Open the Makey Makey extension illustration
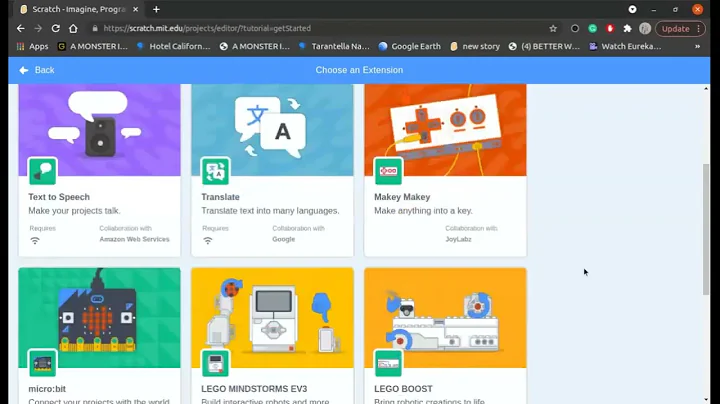This screenshot has height=404, width=720. pos(445,130)
